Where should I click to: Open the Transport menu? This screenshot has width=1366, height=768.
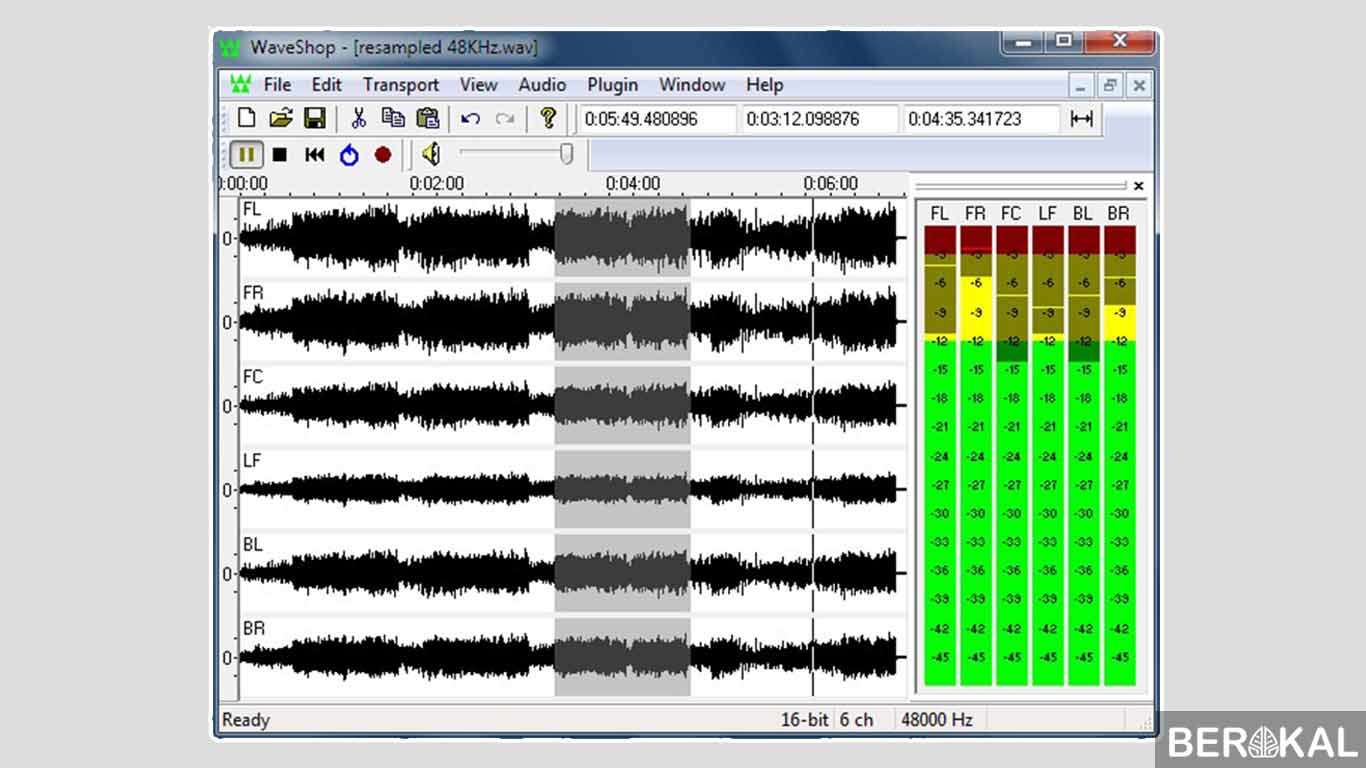pos(400,85)
